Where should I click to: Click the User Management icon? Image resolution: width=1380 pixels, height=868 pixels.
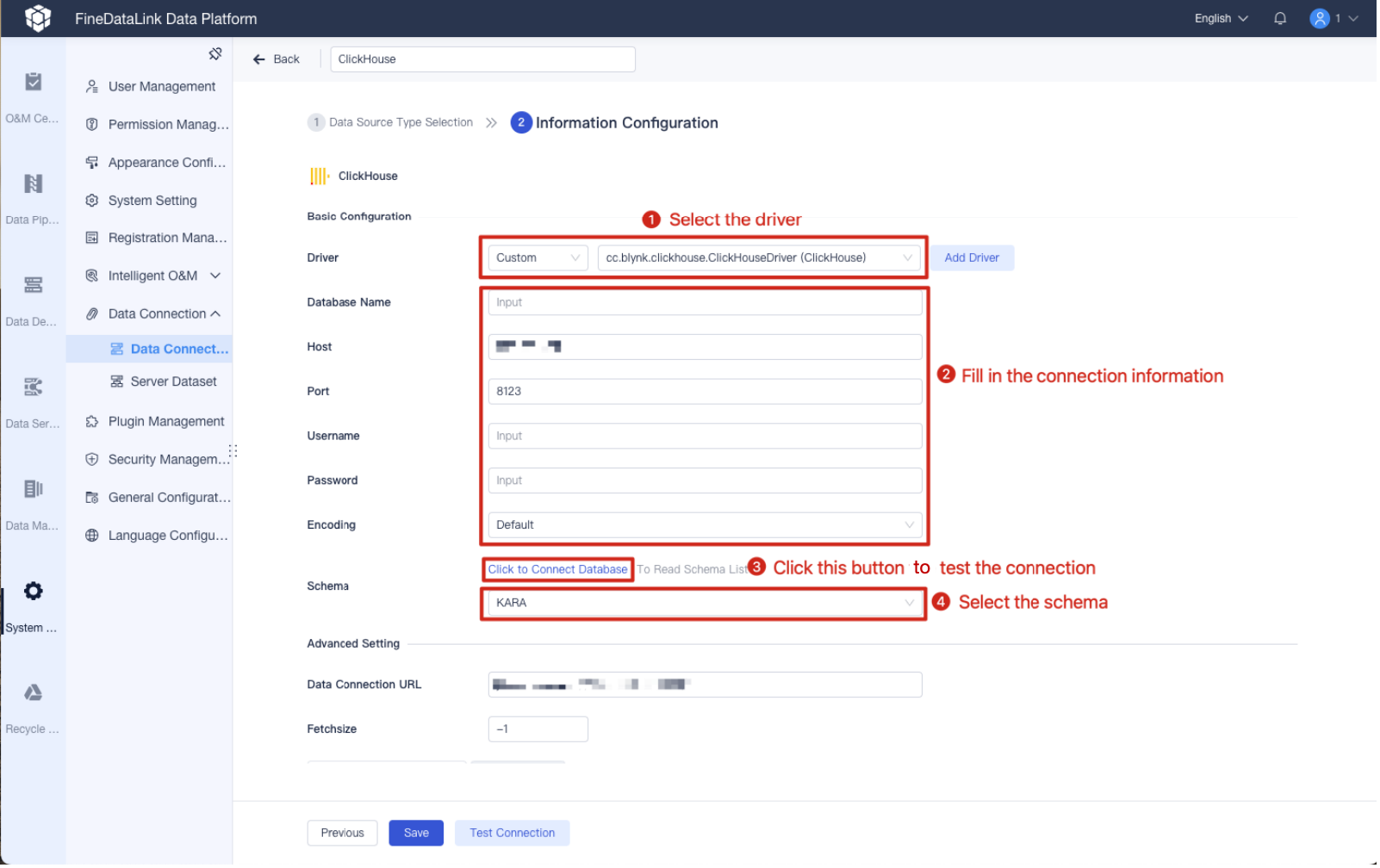pos(92,87)
